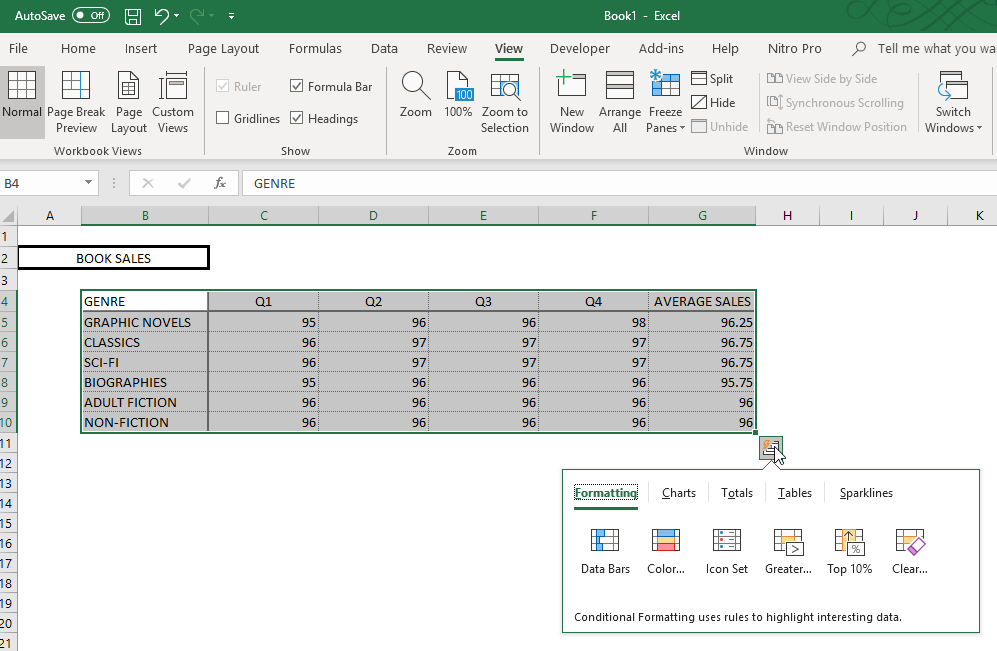
Task: Expand the Name Box dropdown
Action: [x=88, y=183]
